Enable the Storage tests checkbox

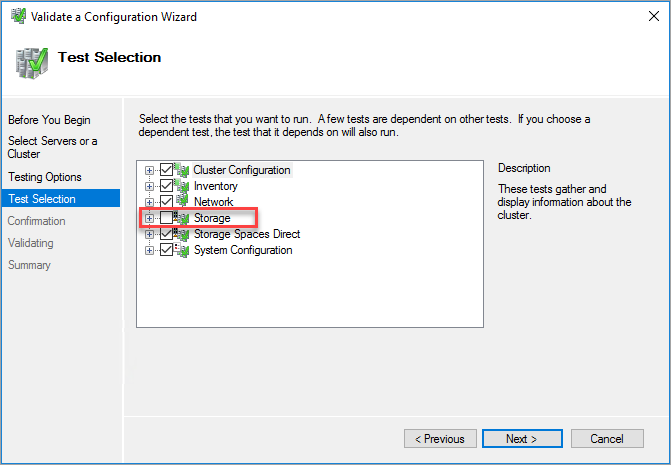(x=166, y=218)
